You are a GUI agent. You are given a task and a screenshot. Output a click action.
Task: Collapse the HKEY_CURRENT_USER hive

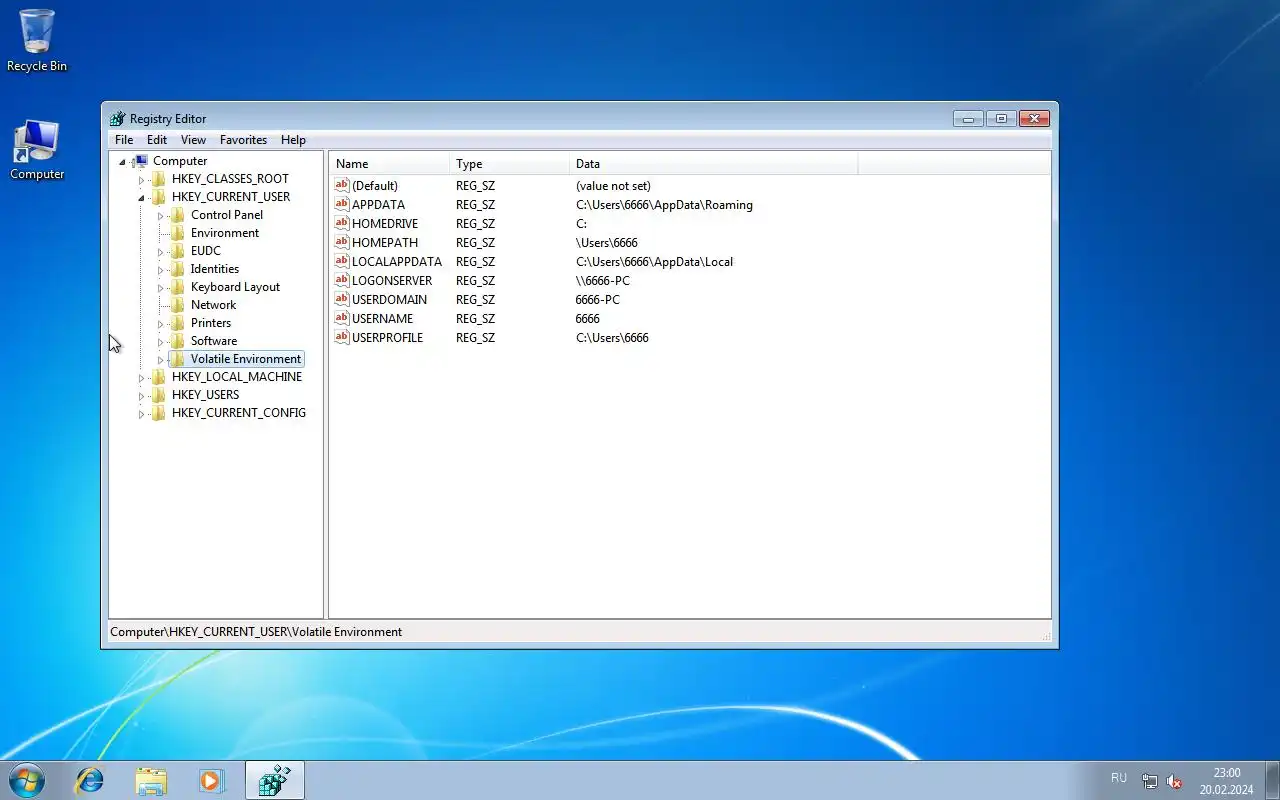pyautogui.click(x=141, y=198)
